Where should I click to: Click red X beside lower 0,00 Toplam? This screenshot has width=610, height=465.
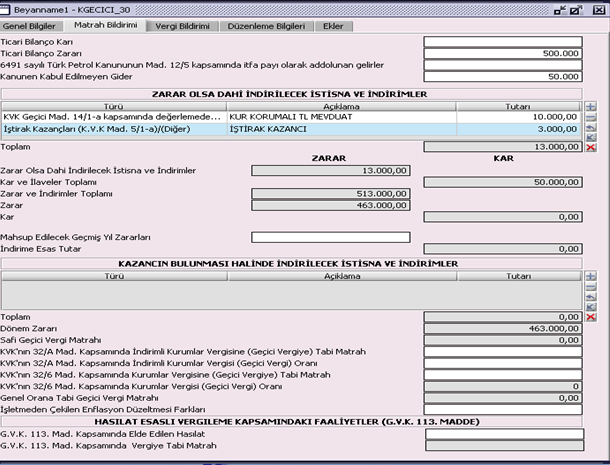coord(591,317)
